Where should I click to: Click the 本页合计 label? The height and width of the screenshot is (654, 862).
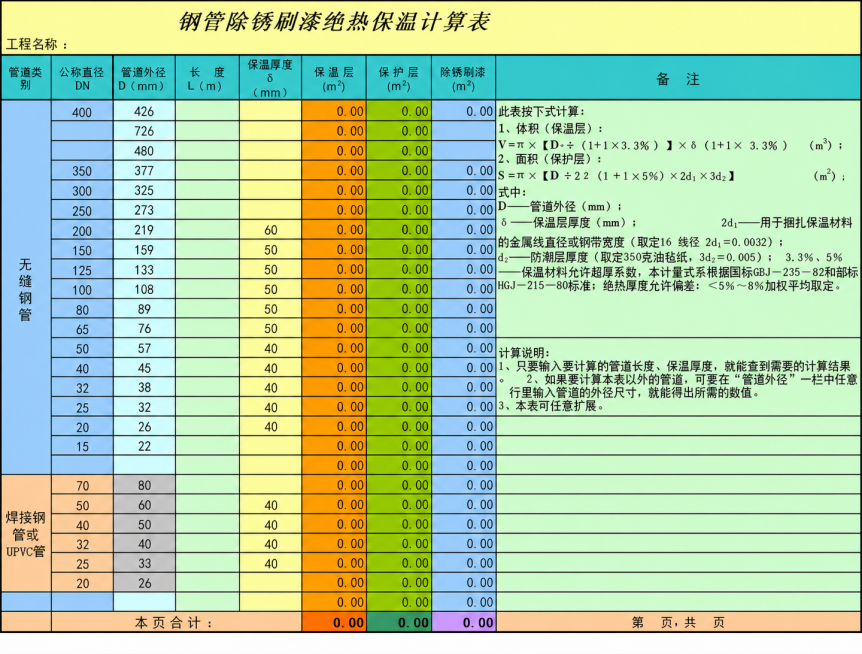pyautogui.click(x=176, y=622)
